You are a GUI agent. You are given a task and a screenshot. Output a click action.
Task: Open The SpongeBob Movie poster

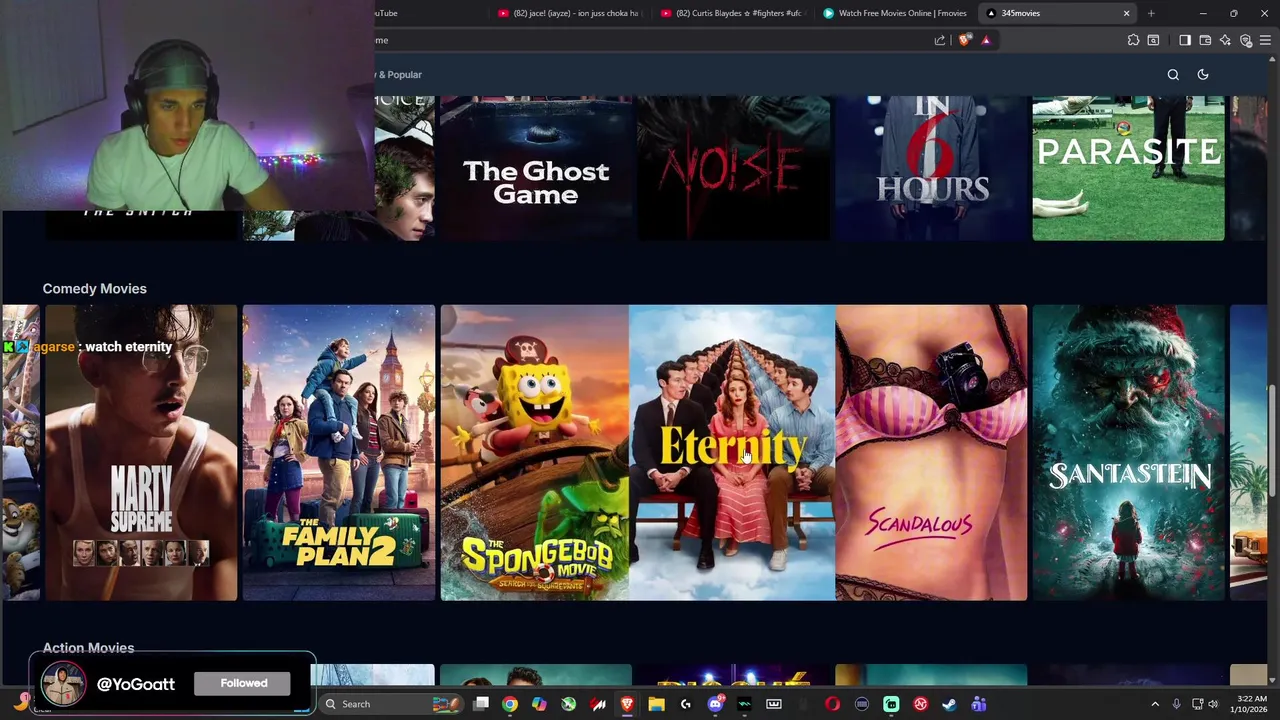[535, 452]
